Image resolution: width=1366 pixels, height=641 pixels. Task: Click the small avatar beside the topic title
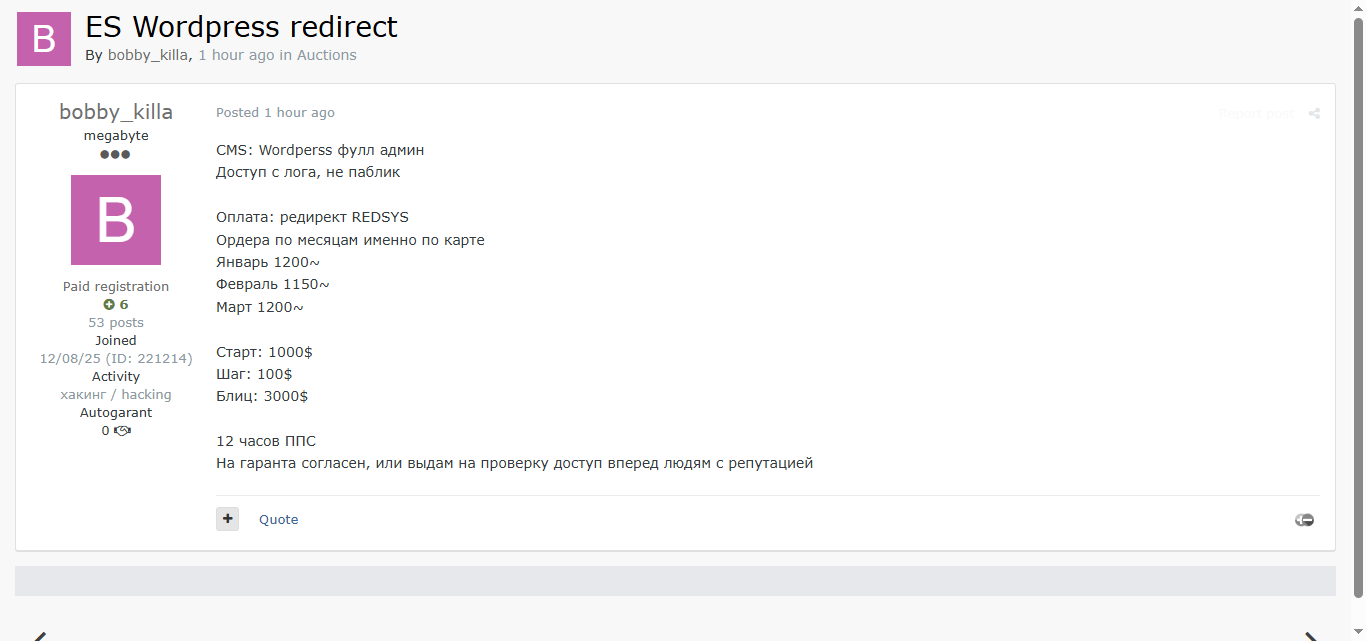tap(44, 39)
